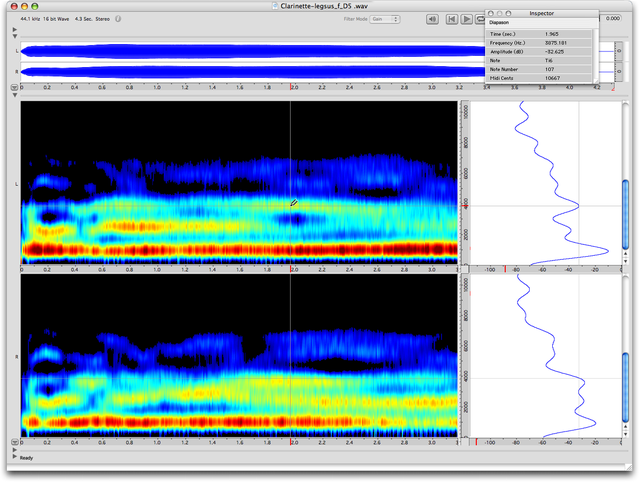Viewport: 639px width, 482px height.
Task: Click the Inspector panel title bar
Action: (x=540, y=12)
